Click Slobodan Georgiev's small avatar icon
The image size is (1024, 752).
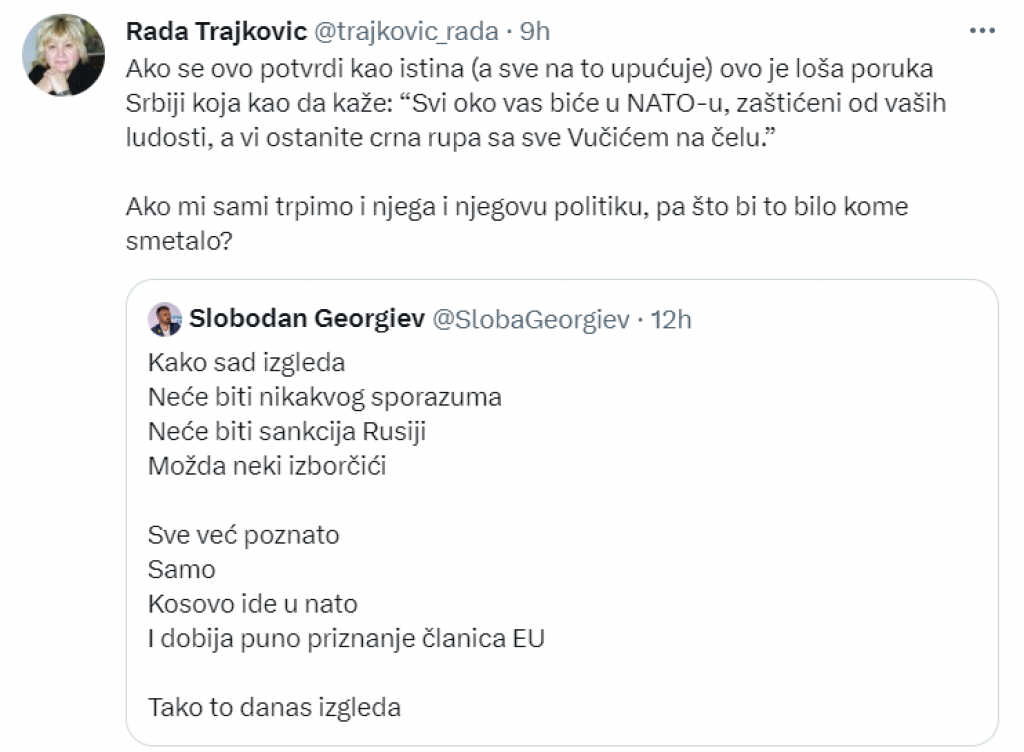pyautogui.click(x=165, y=319)
